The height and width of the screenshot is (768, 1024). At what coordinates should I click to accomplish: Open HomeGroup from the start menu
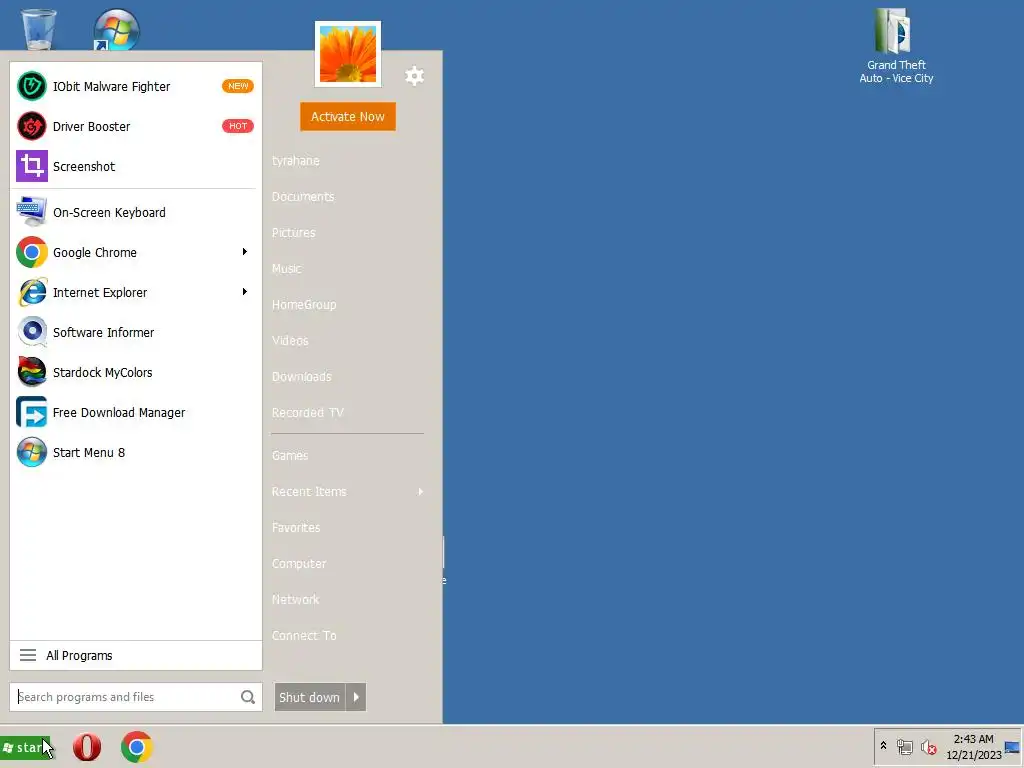click(304, 304)
